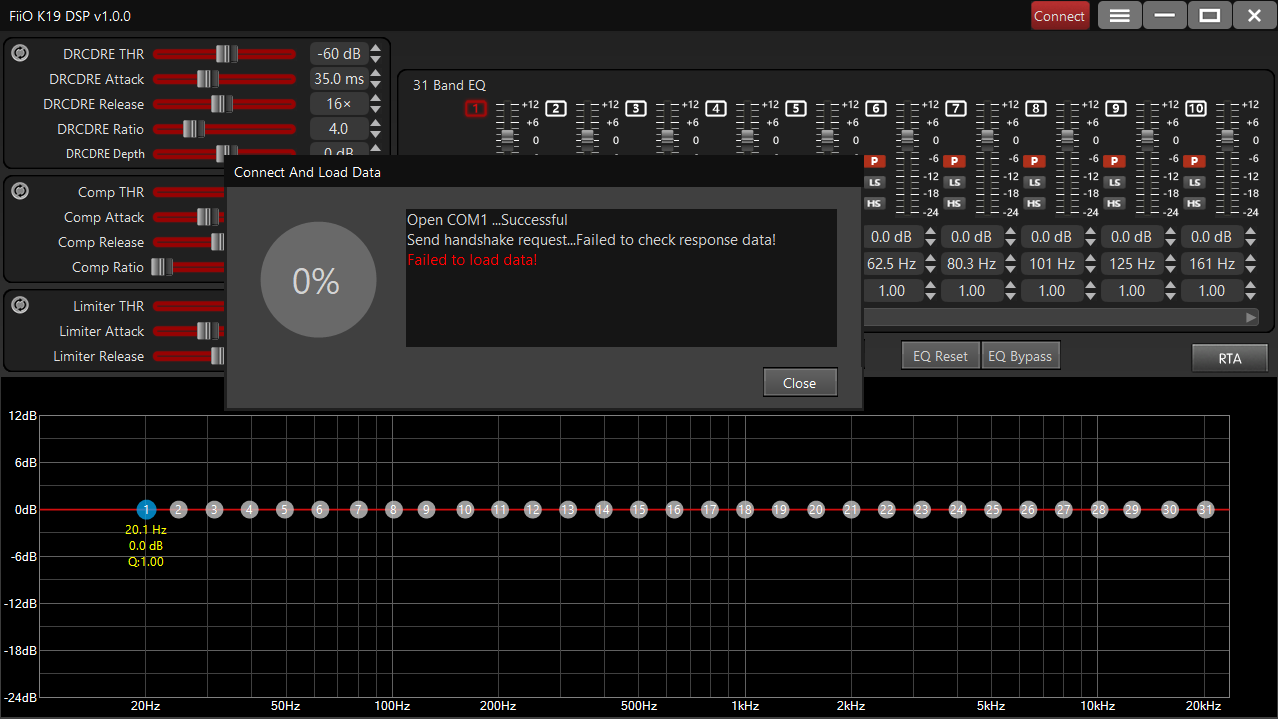Enable high shelf HS on band 10
Screen dimensions: 1278x719
(1195, 203)
